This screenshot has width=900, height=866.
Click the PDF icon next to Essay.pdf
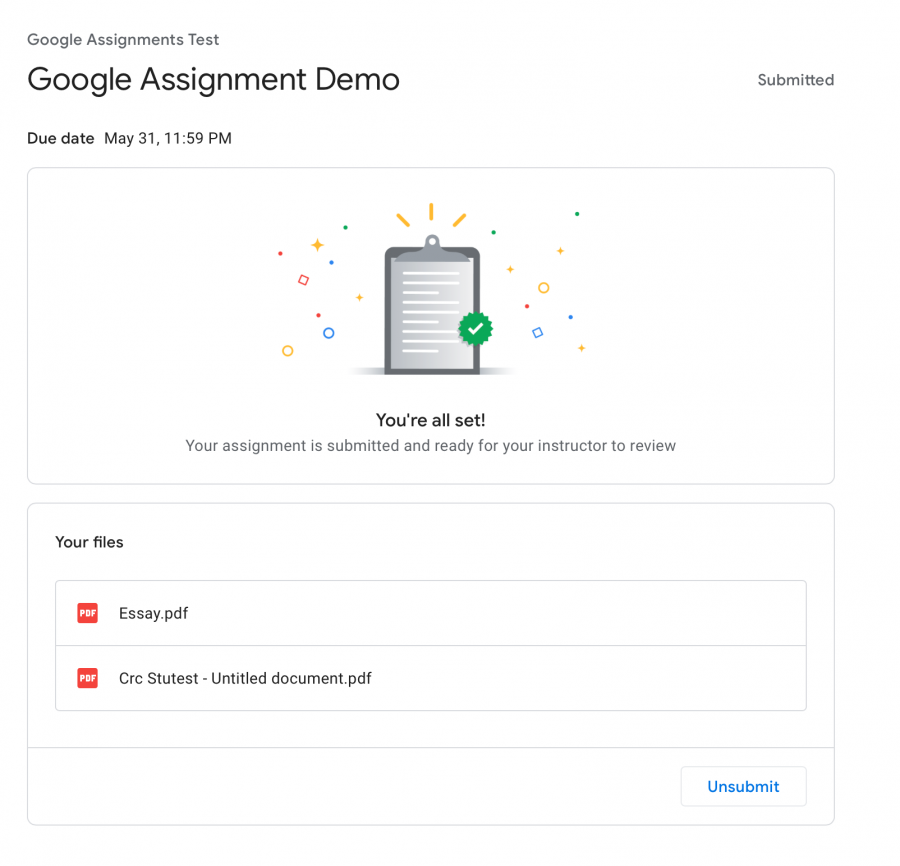pyautogui.click(x=87, y=613)
